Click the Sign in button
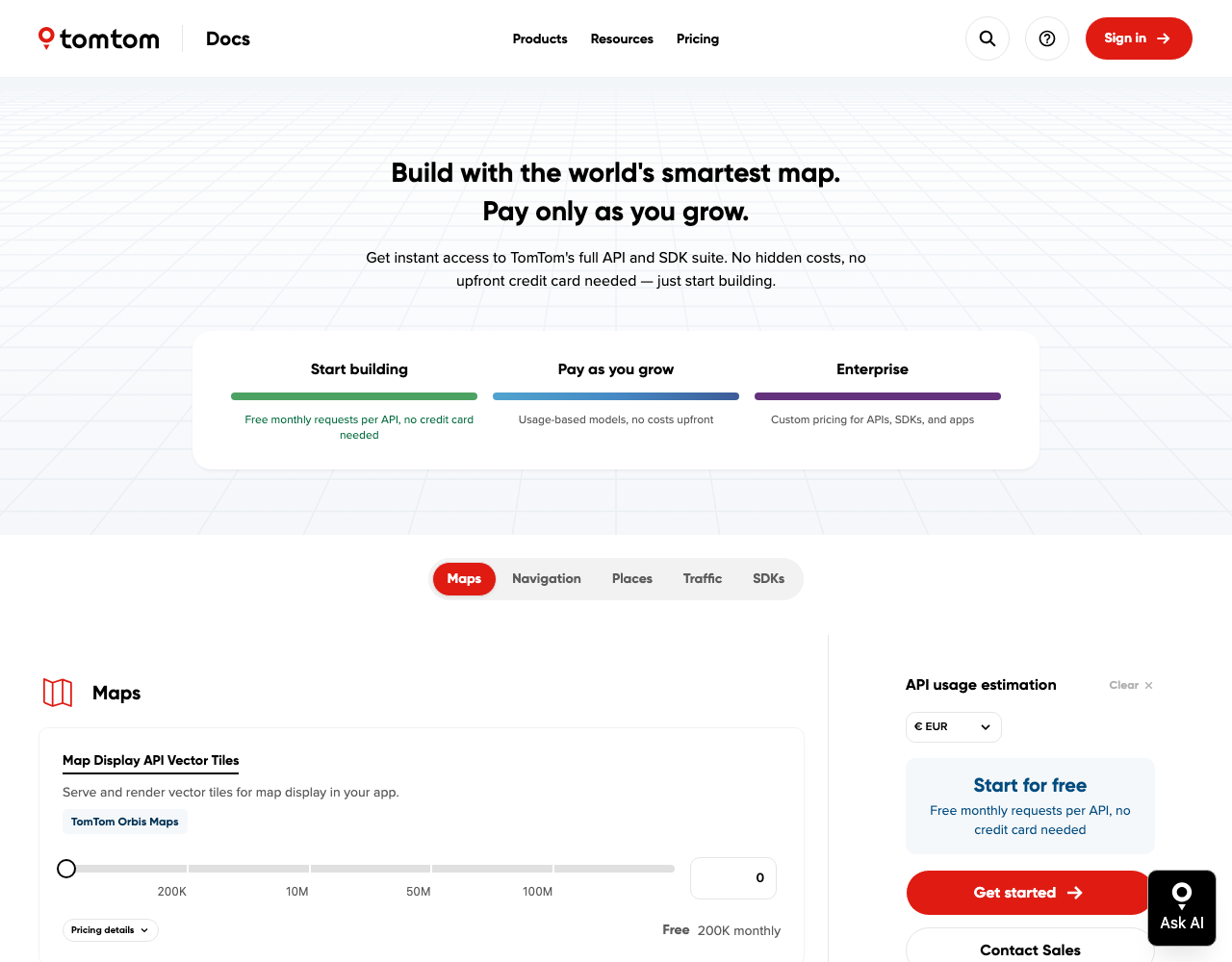The height and width of the screenshot is (962, 1232). tap(1139, 38)
